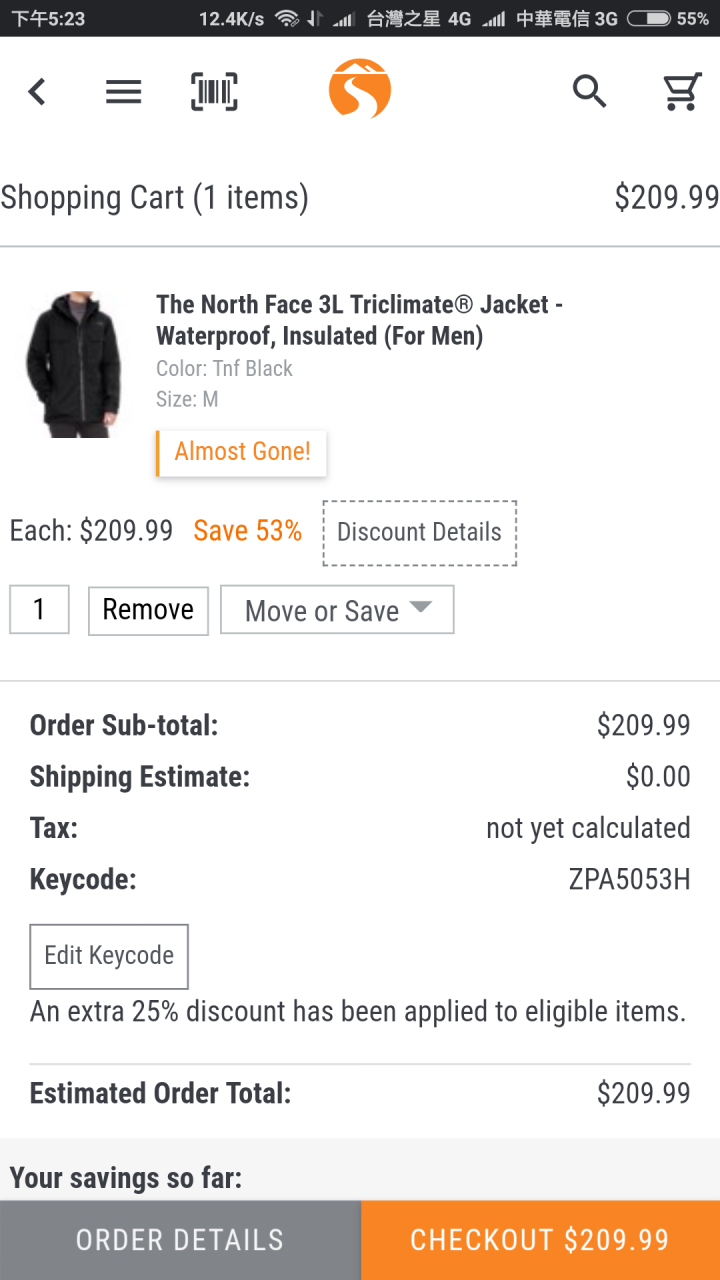Open the ORDER DETAILS tab
Screen dimensions: 720x1280
click(x=180, y=1240)
